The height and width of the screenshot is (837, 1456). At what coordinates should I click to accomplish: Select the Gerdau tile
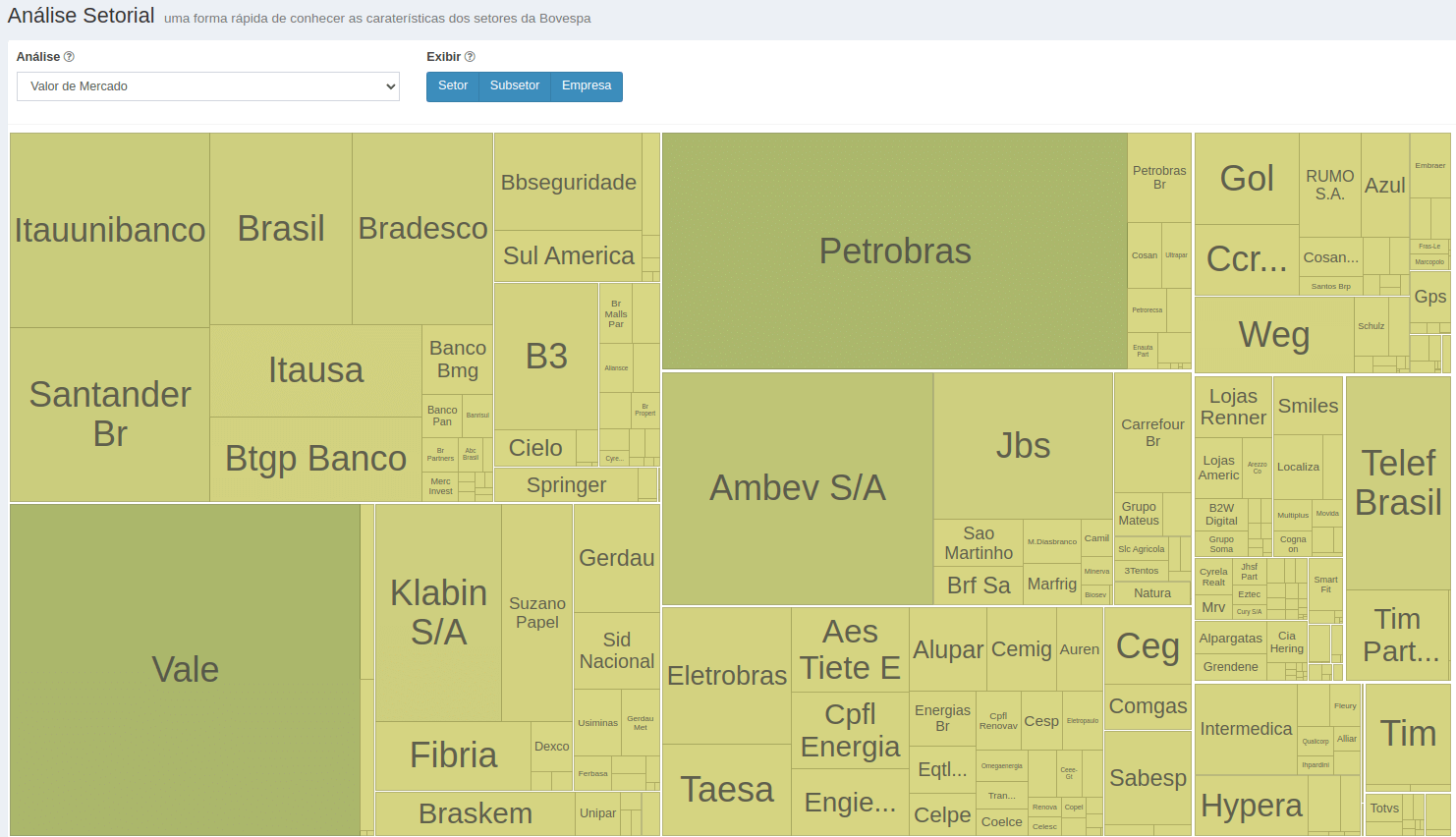[617, 558]
